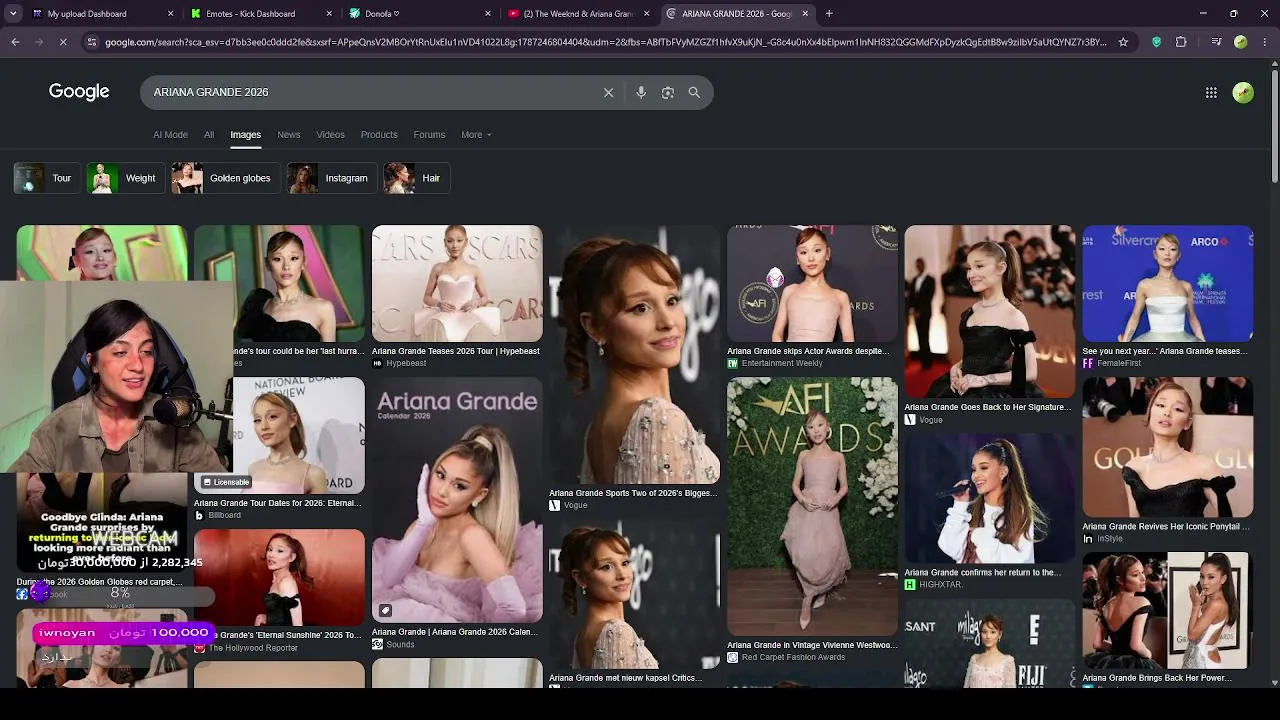Screen dimensions: 1280x720
Task: Click 'Ariana Grande Teases 2026 Tour | Hypebeast' caption
Action: (x=456, y=351)
